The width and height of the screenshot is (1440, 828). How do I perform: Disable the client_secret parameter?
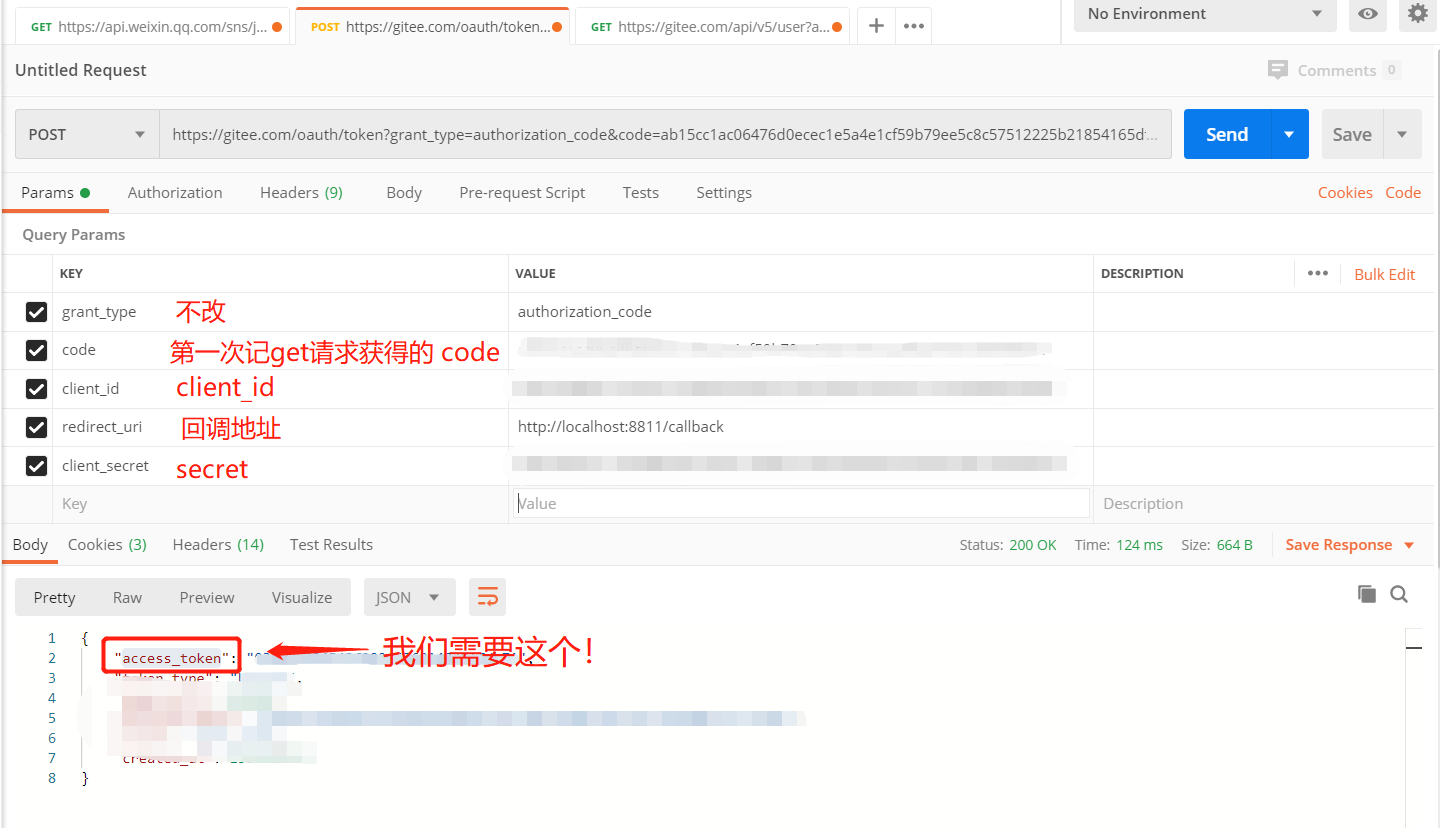pyautogui.click(x=37, y=466)
